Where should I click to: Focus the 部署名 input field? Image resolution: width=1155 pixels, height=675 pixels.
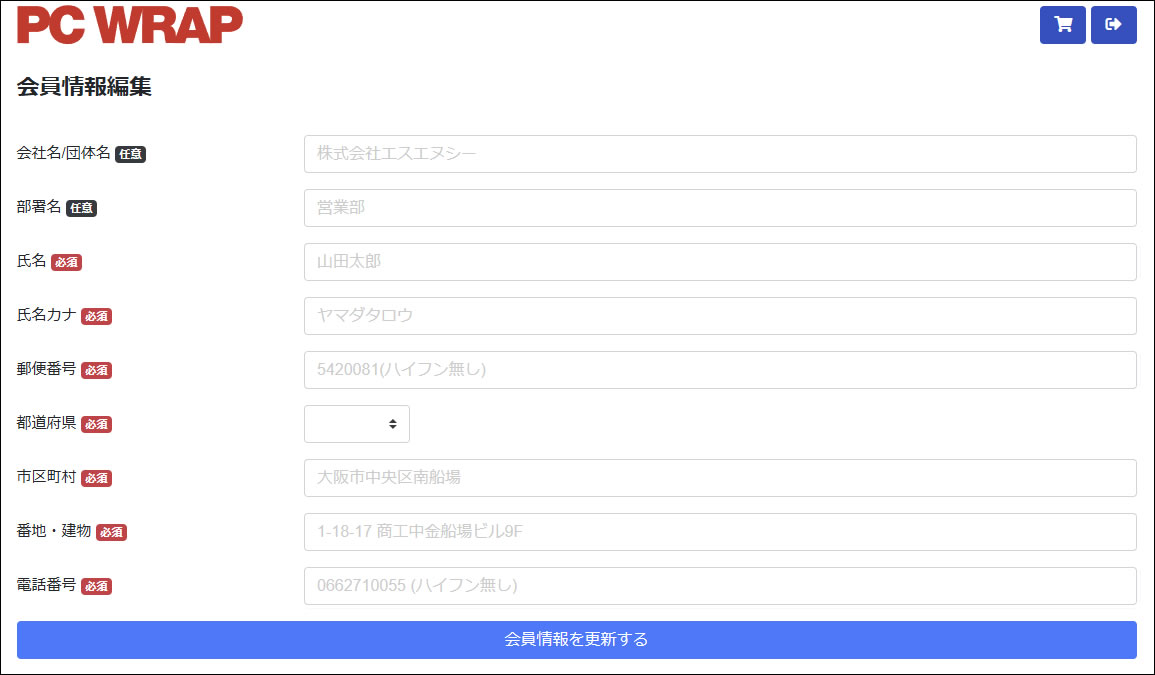click(x=720, y=208)
